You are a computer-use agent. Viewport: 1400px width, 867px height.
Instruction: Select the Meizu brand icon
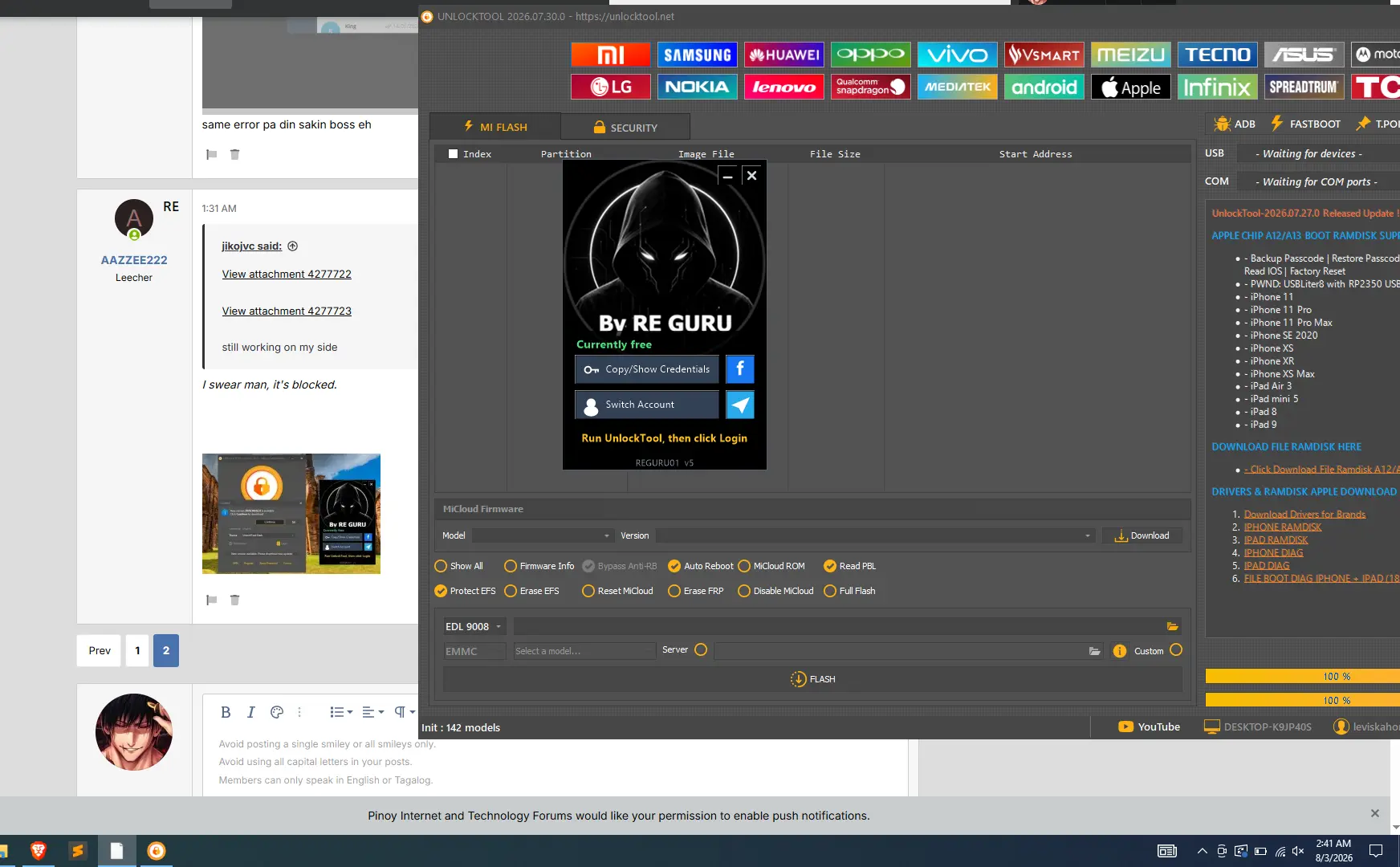coord(1131,55)
